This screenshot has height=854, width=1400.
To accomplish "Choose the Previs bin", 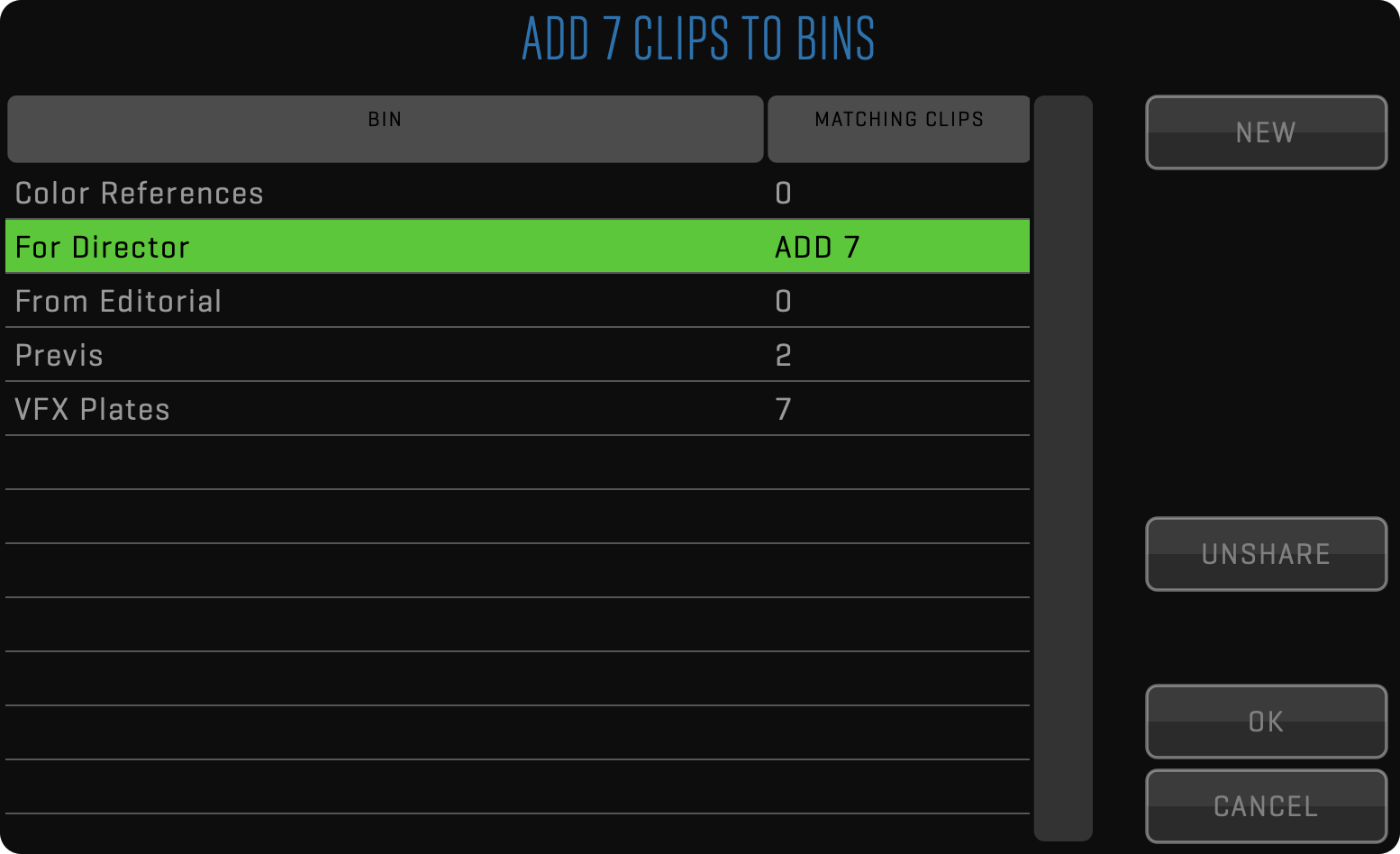I will coord(59,356).
